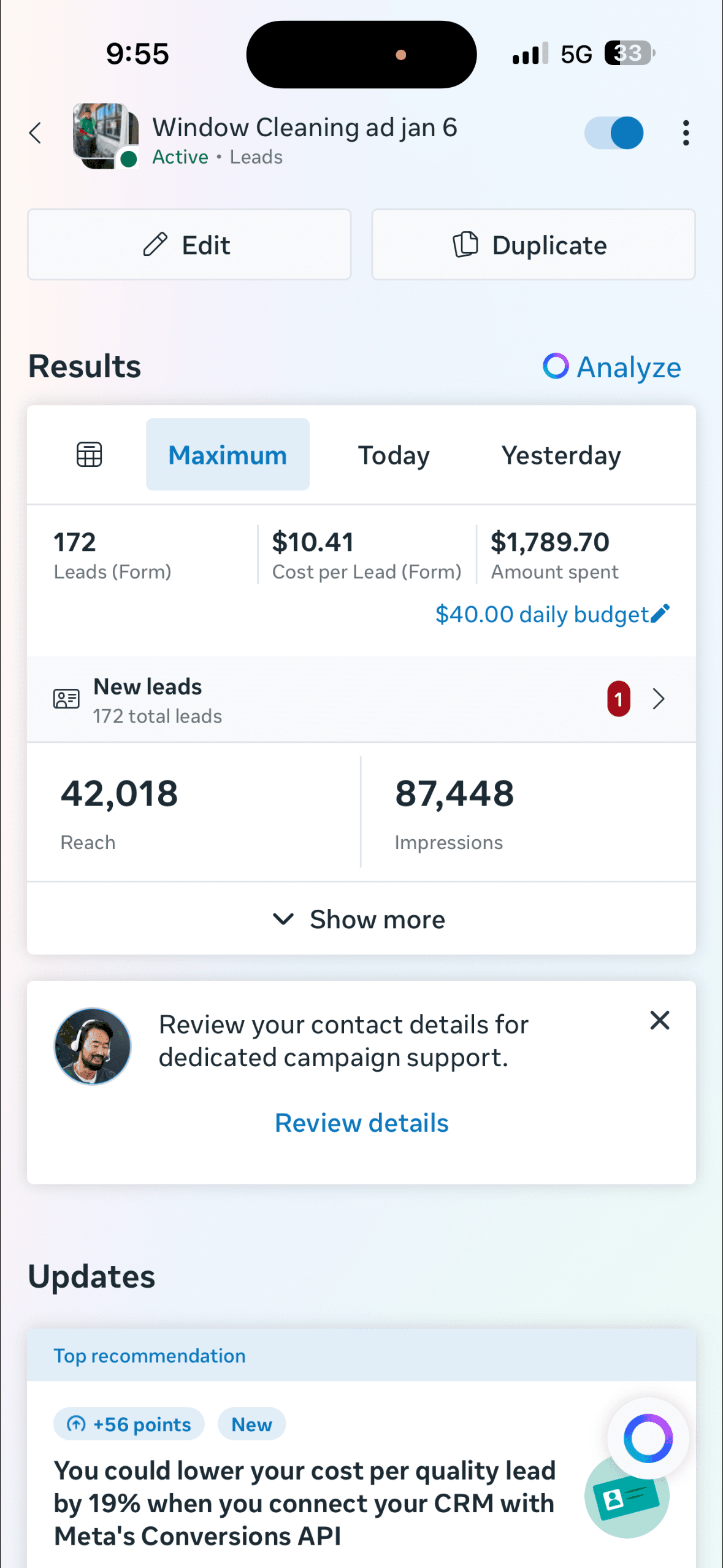723x1568 pixels.
Task: Tap the Meta AI circle icon bottom right
Action: (647, 1437)
